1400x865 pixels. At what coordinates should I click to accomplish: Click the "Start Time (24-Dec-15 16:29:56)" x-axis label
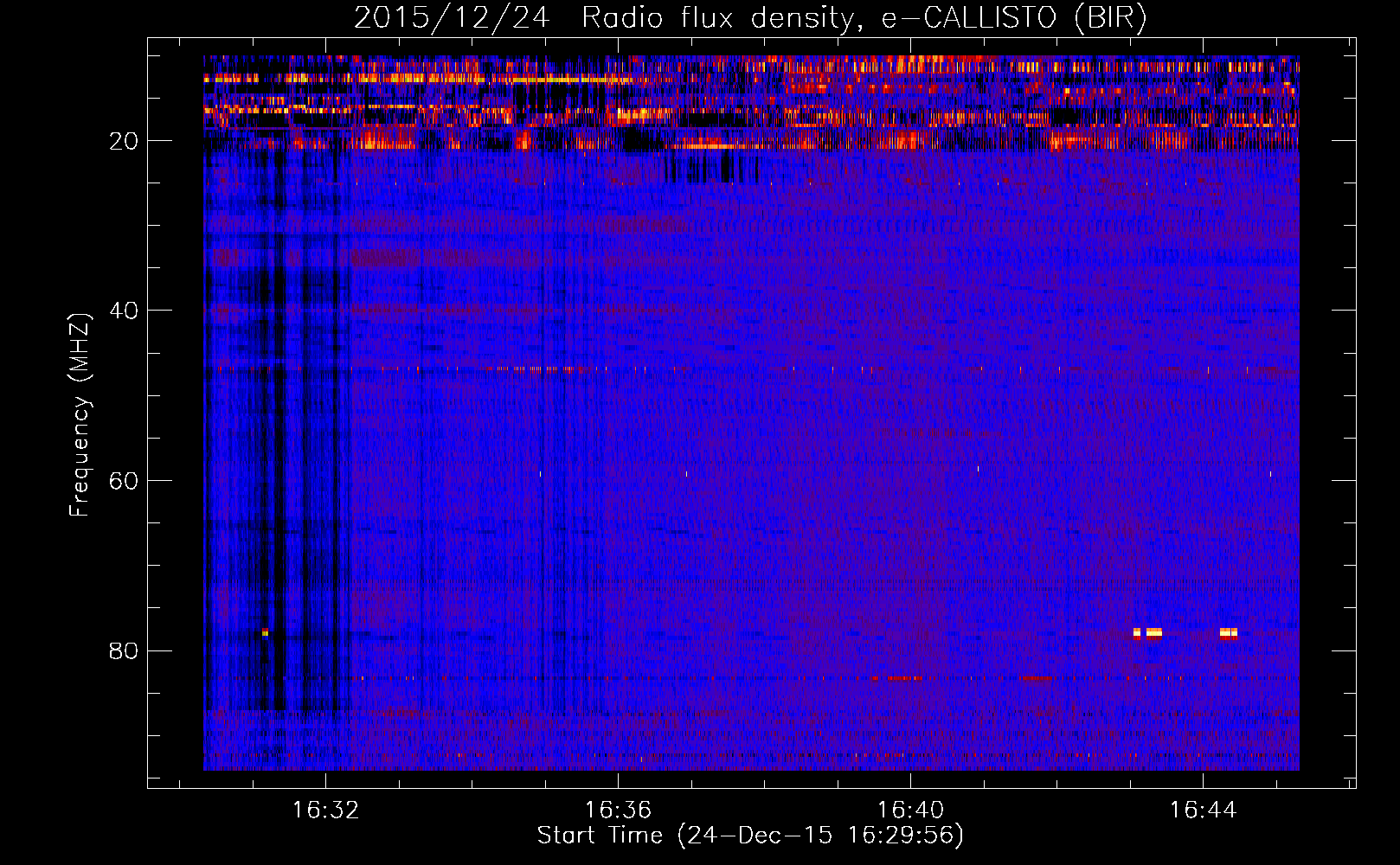[x=750, y=836]
